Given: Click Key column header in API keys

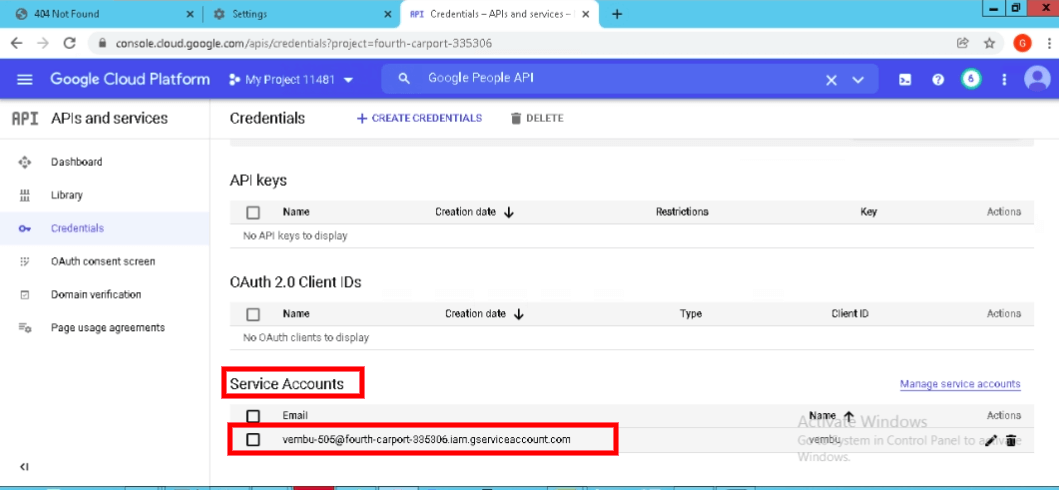Looking at the screenshot, I should (x=869, y=212).
